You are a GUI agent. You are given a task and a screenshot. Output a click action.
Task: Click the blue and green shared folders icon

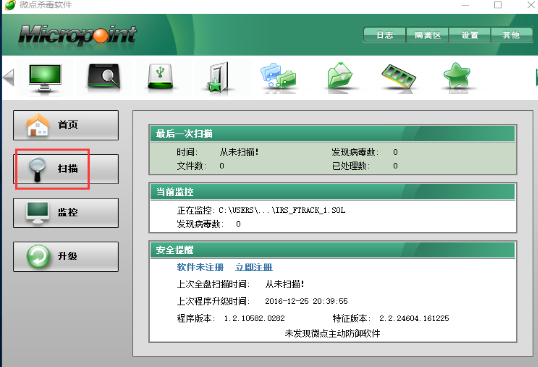[x=278, y=77]
